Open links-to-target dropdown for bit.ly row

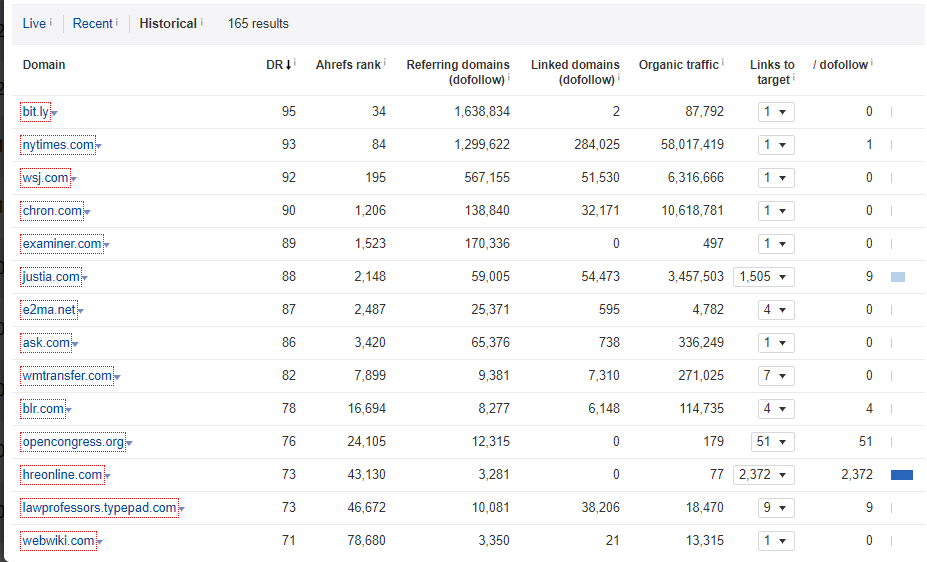click(x=776, y=112)
